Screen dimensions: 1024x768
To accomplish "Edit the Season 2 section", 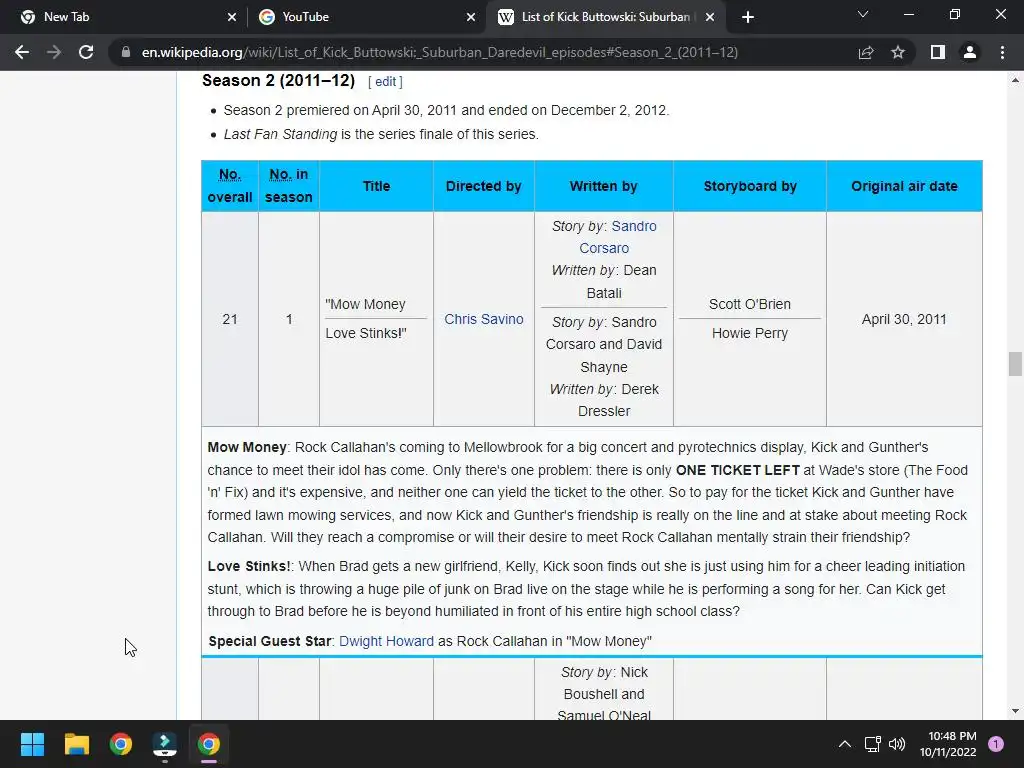I will tap(385, 82).
